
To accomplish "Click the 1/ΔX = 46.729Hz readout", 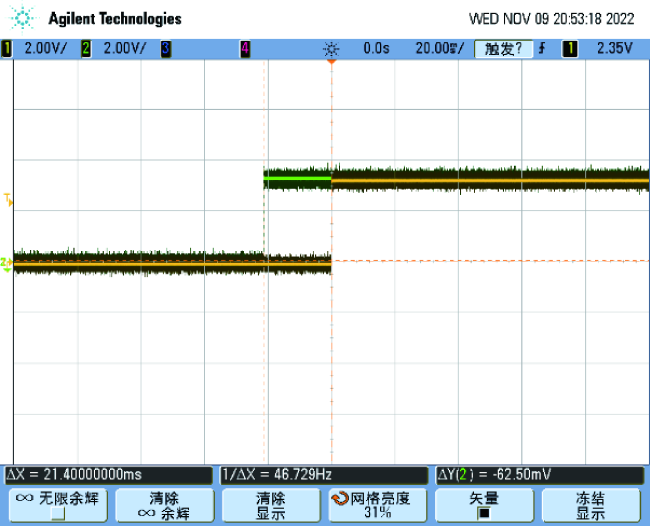I will (x=323, y=475).
